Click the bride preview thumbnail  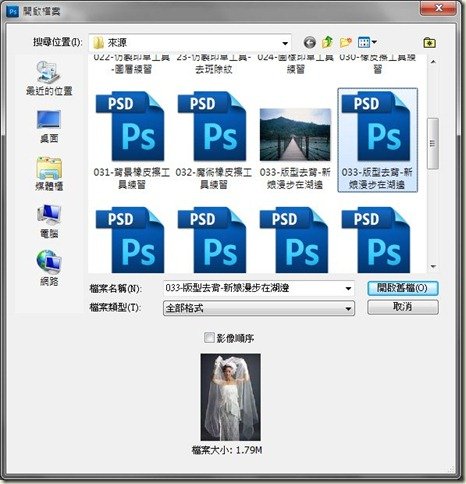click(x=231, y=397)
